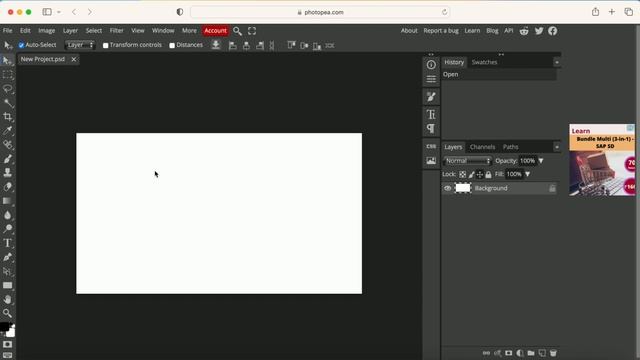Viewport: 640px width, 360px height.
Task: Select the Hand tool
Action: 7,299
